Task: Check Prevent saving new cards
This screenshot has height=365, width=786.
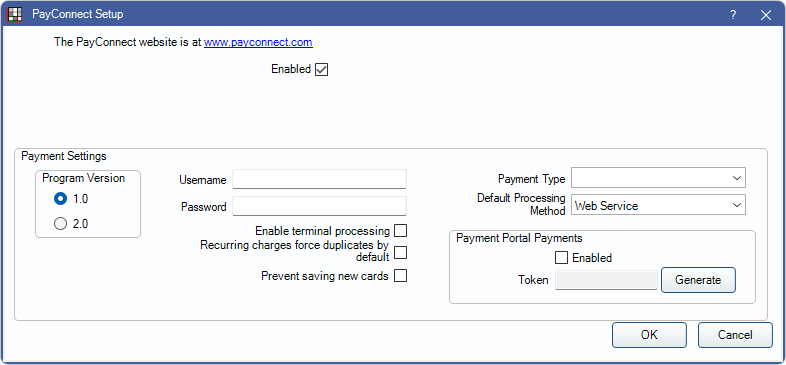Action: 400,276
